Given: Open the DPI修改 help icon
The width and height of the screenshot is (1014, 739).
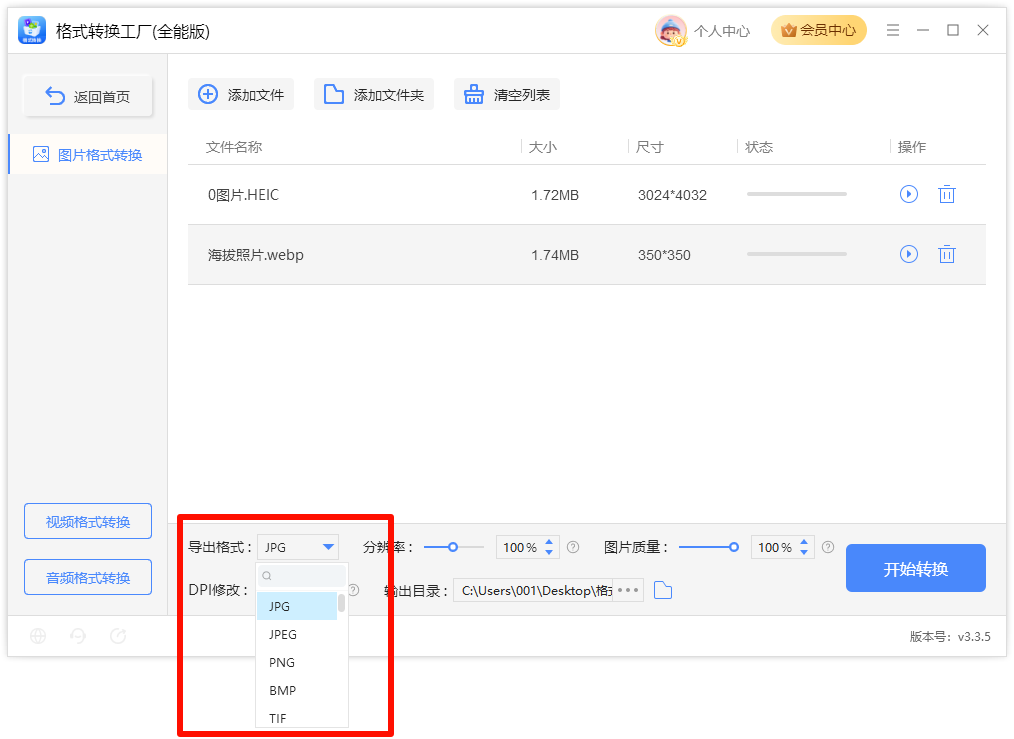Looking at the screenshot, I should point(354,590).
